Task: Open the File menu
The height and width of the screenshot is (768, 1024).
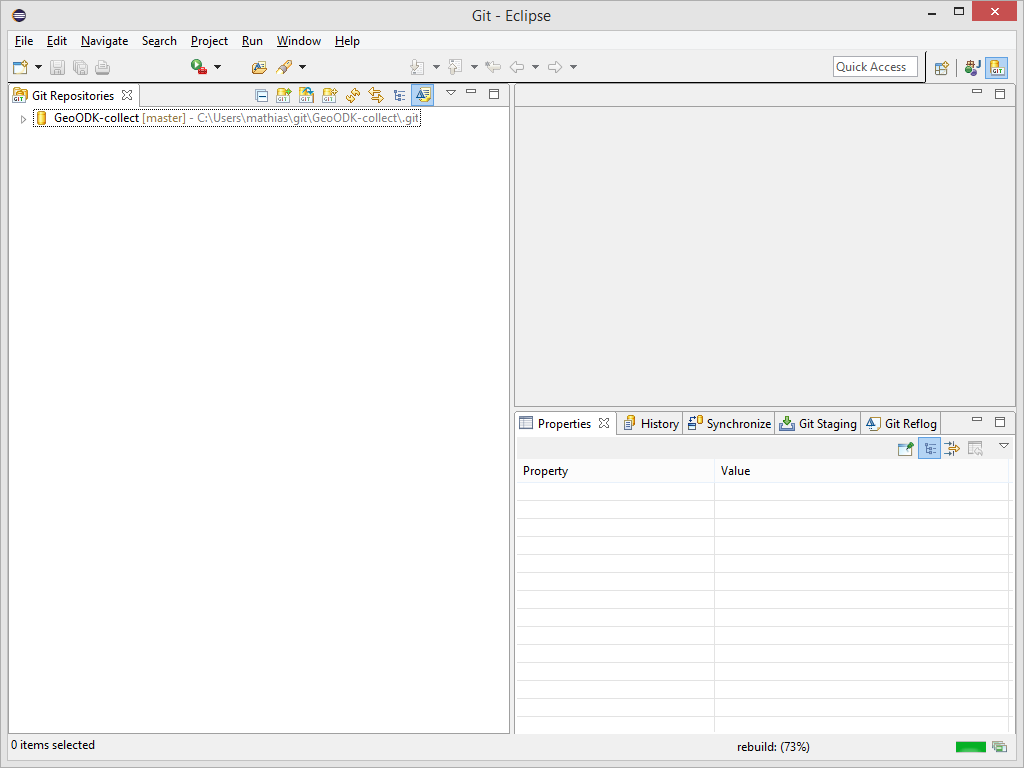Action: (x=24, y=40)
